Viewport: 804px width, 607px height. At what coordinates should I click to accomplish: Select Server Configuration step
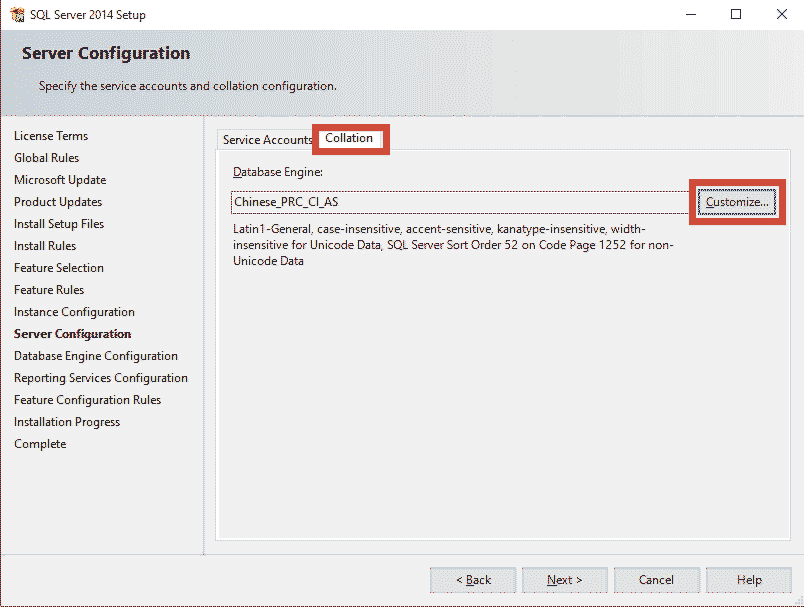click(72, 333)
